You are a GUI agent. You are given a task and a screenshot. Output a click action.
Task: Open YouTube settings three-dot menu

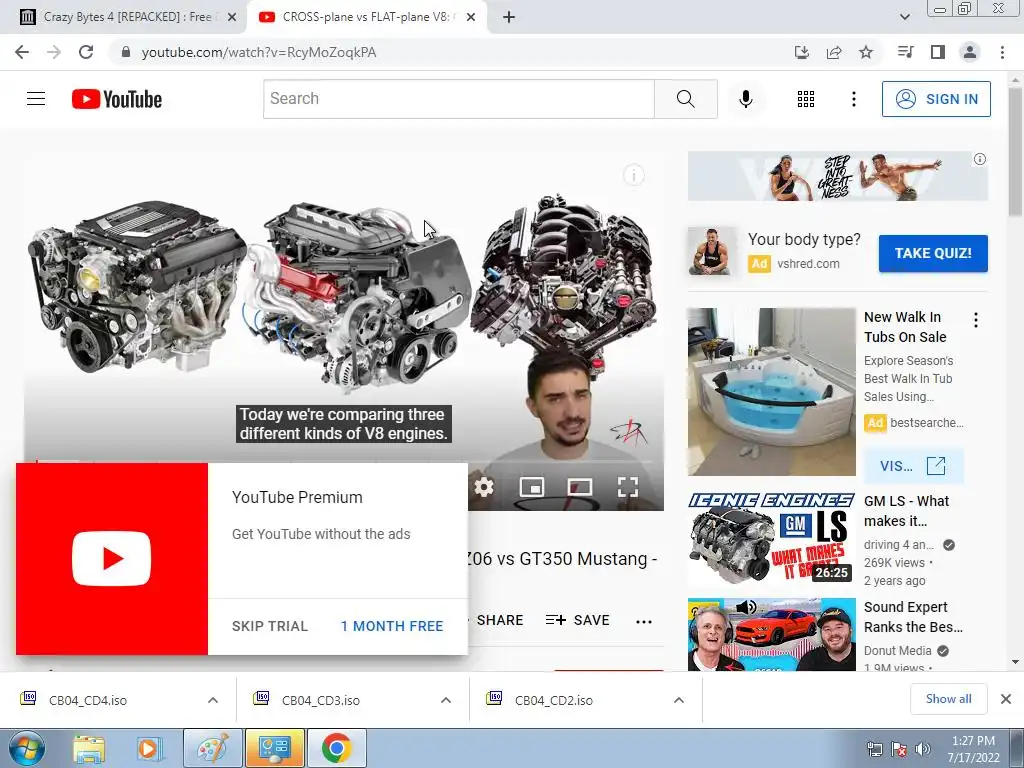pyautogui.click(x=854, y=99)
